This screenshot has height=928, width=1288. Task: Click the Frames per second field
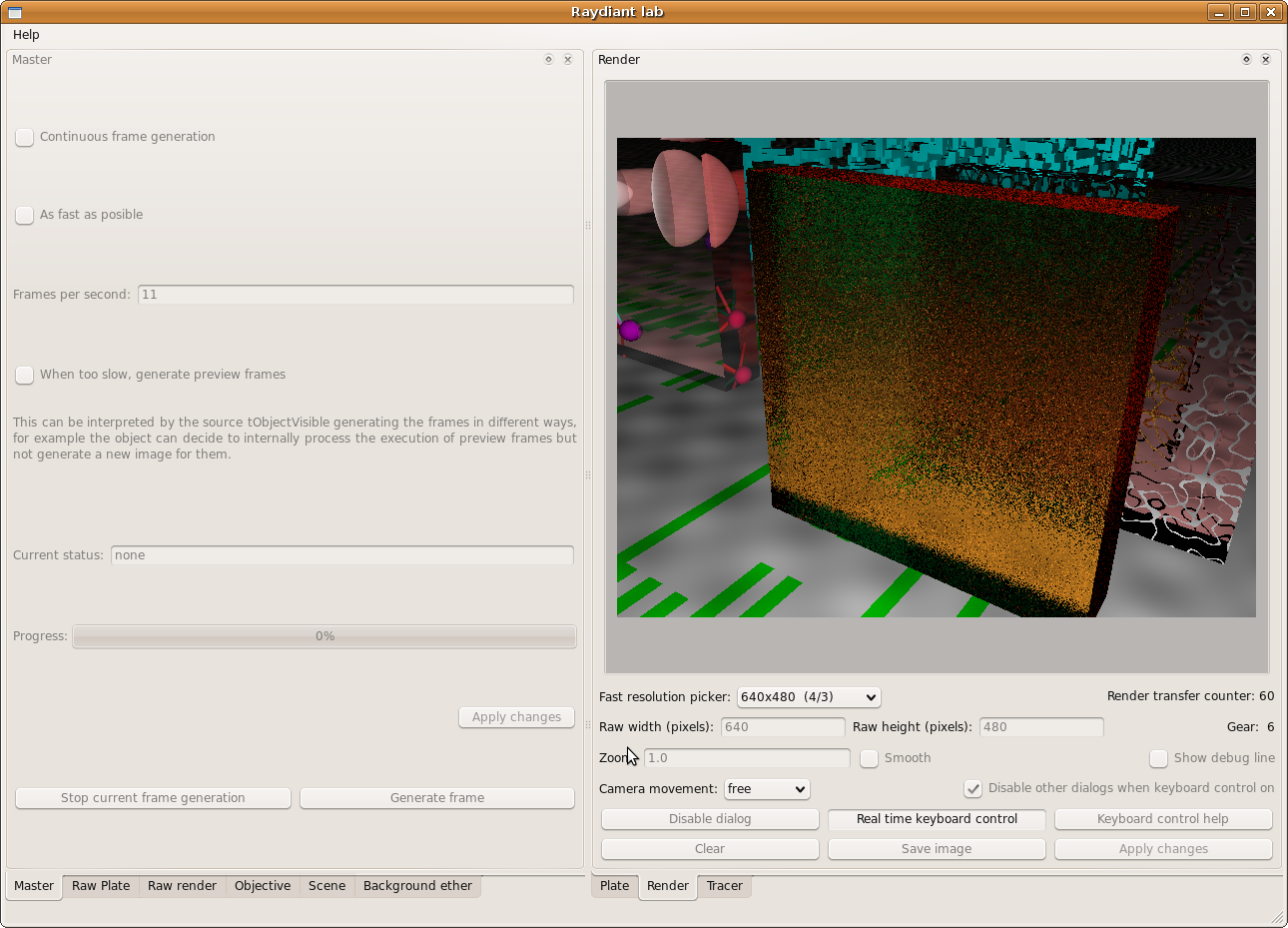355,295
